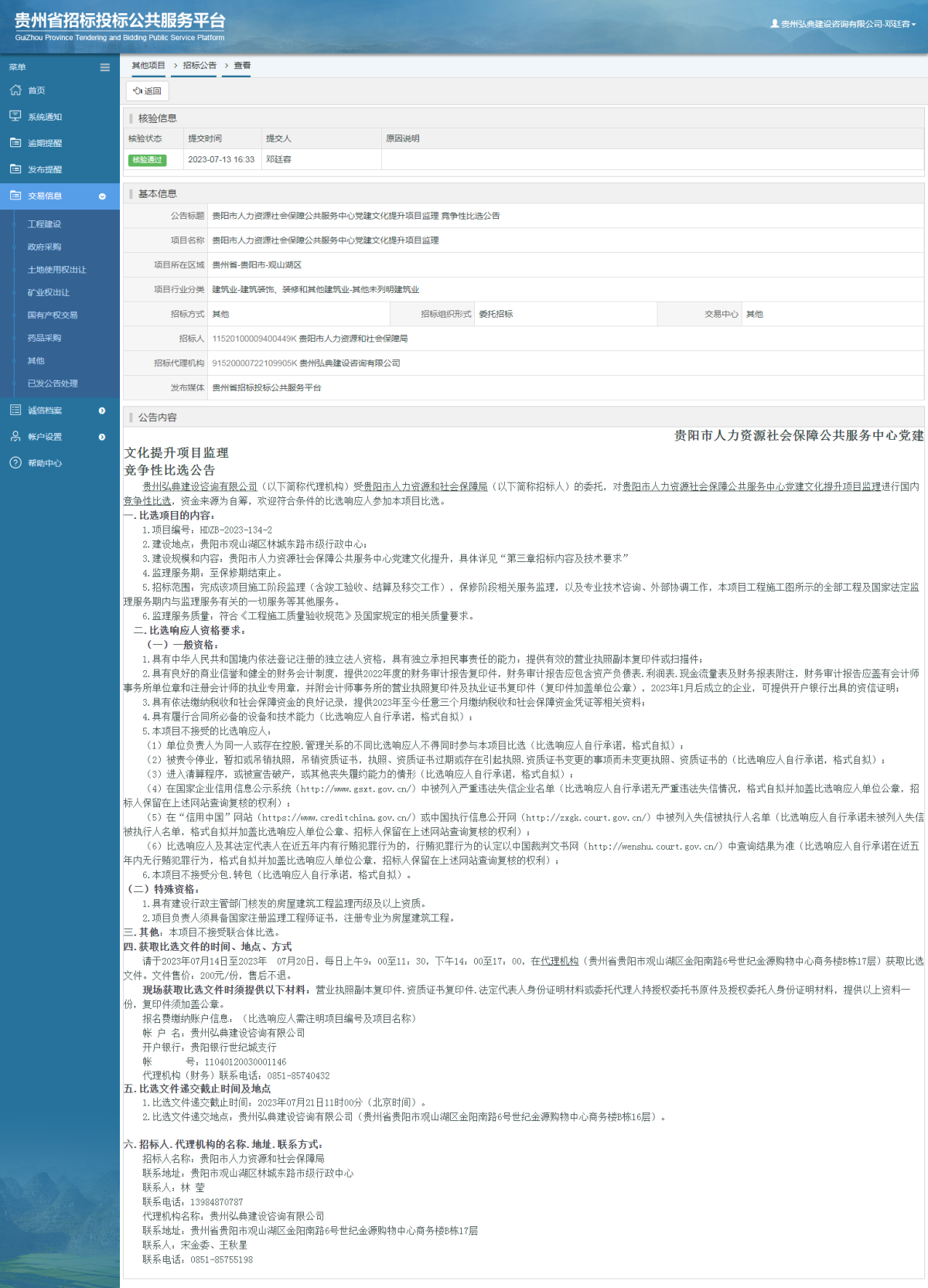The image size is (928, 1288).
Task: Click 招标公告 in the breadcrumb
Action: click(x=200, y=66)
